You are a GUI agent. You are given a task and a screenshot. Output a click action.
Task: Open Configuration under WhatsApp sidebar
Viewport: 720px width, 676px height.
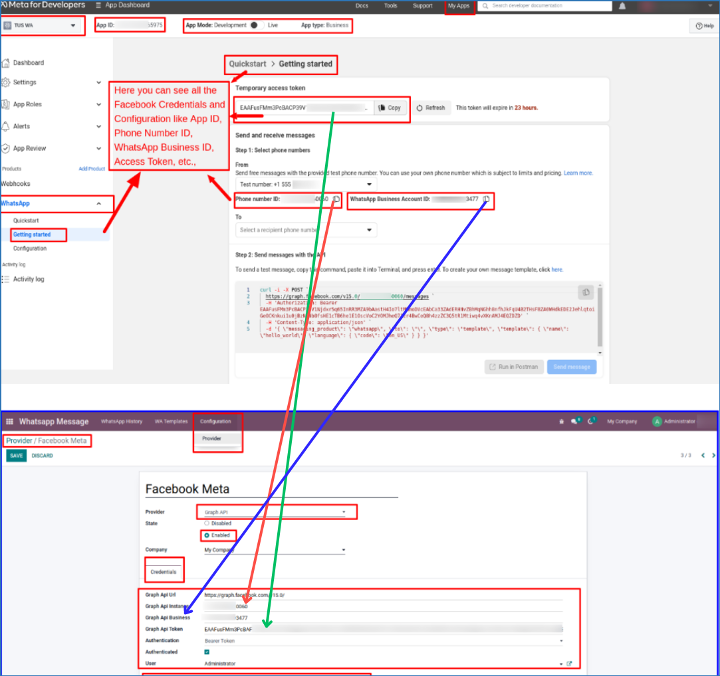click(30, 248)
